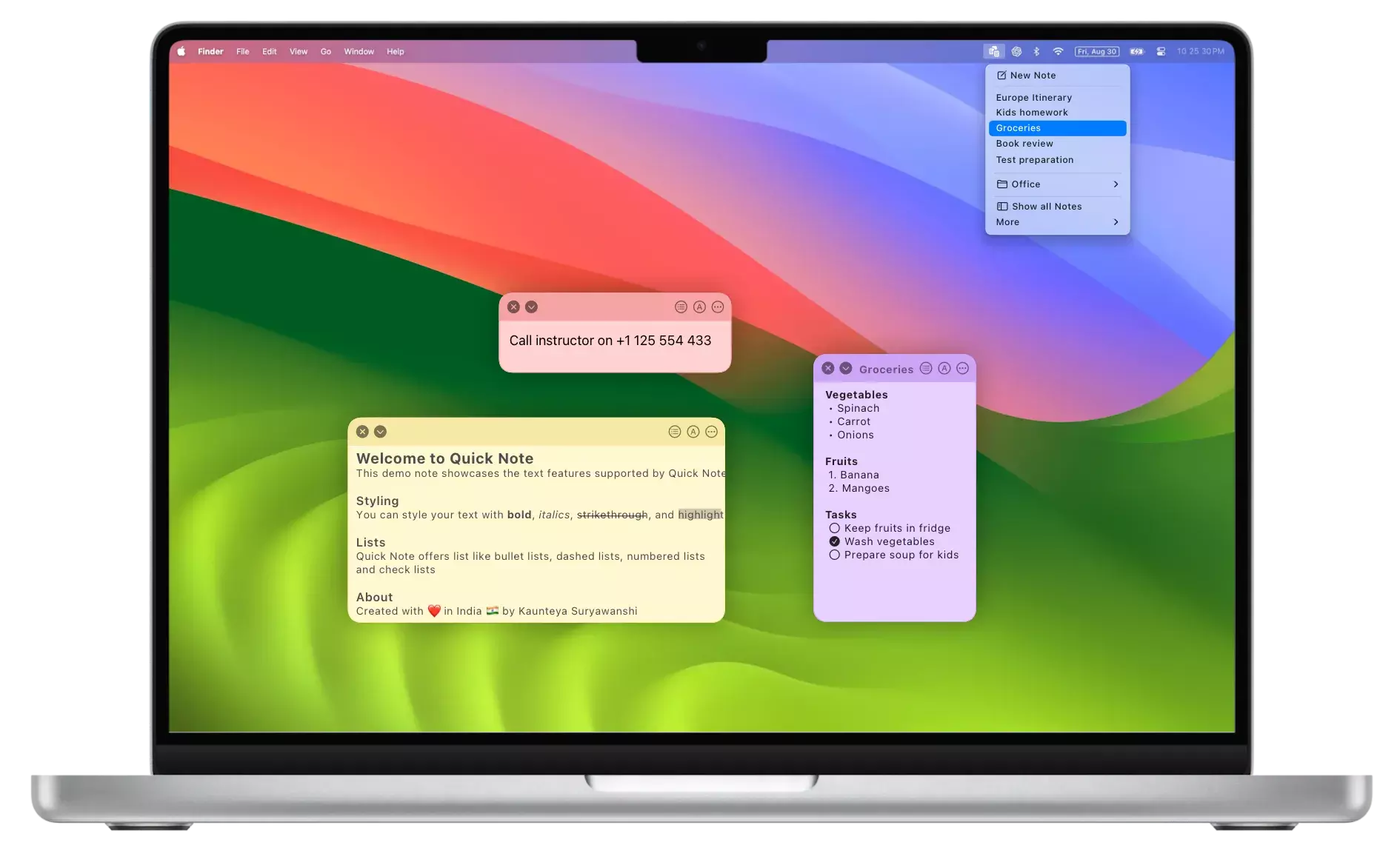Select Groceries in the notes dropdown menu
The width and height of the screenshot is (1400, 862).
[1057, 128]
